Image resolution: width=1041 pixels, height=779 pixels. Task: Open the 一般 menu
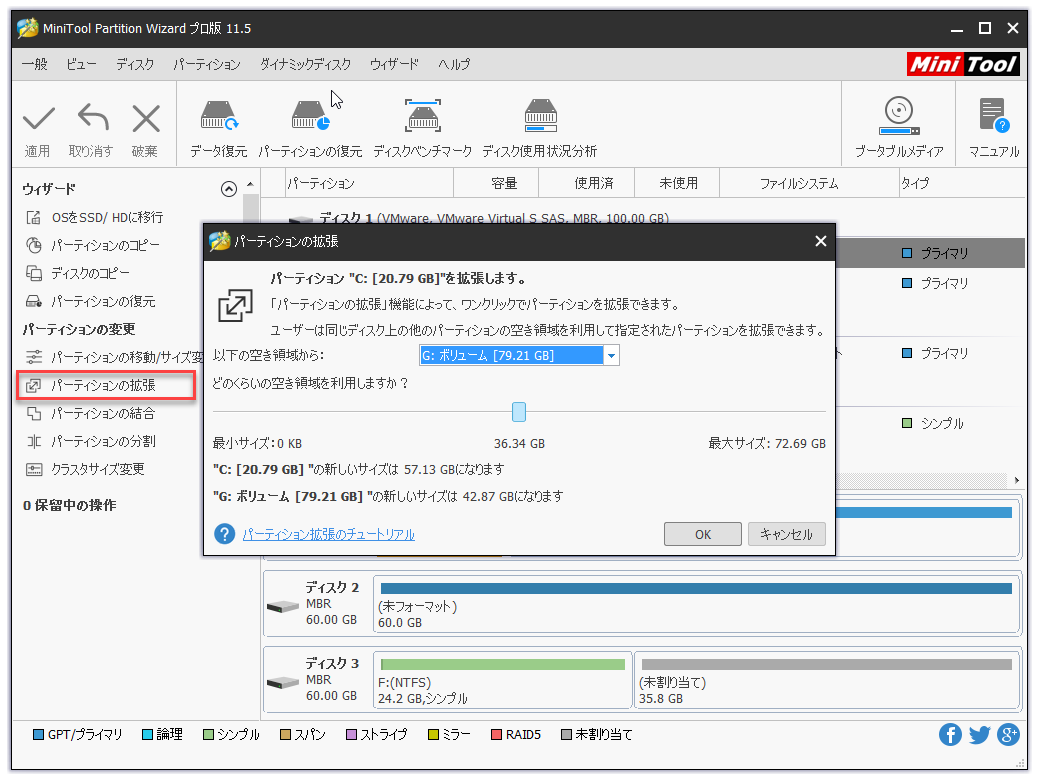click(35, 64)
